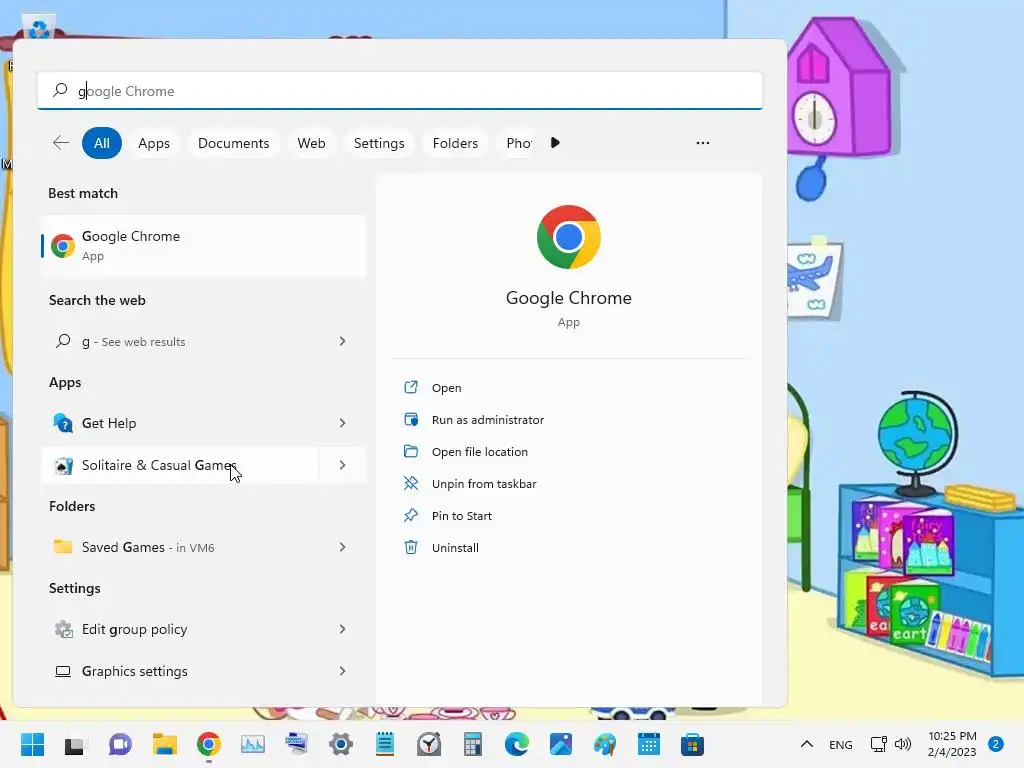
Task: Show hidden system tray icons
Action: pyautogui.click(x=807, y=744)
